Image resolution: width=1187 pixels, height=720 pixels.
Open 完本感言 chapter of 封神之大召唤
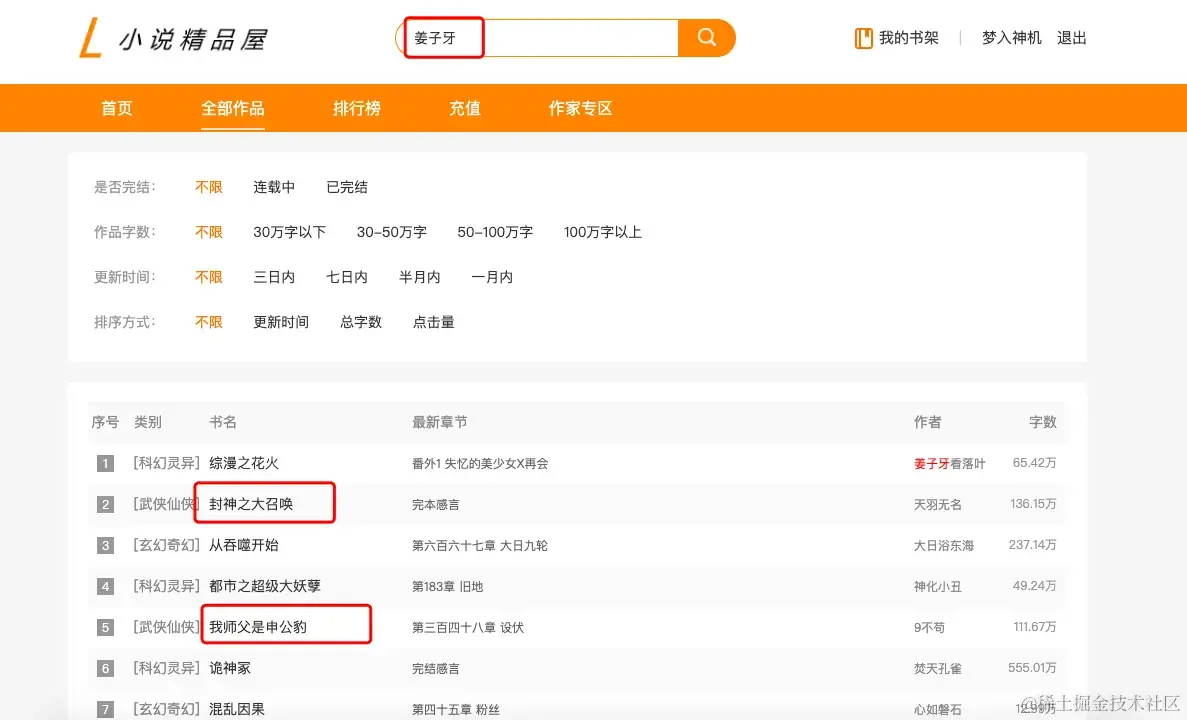coord(435,504)
